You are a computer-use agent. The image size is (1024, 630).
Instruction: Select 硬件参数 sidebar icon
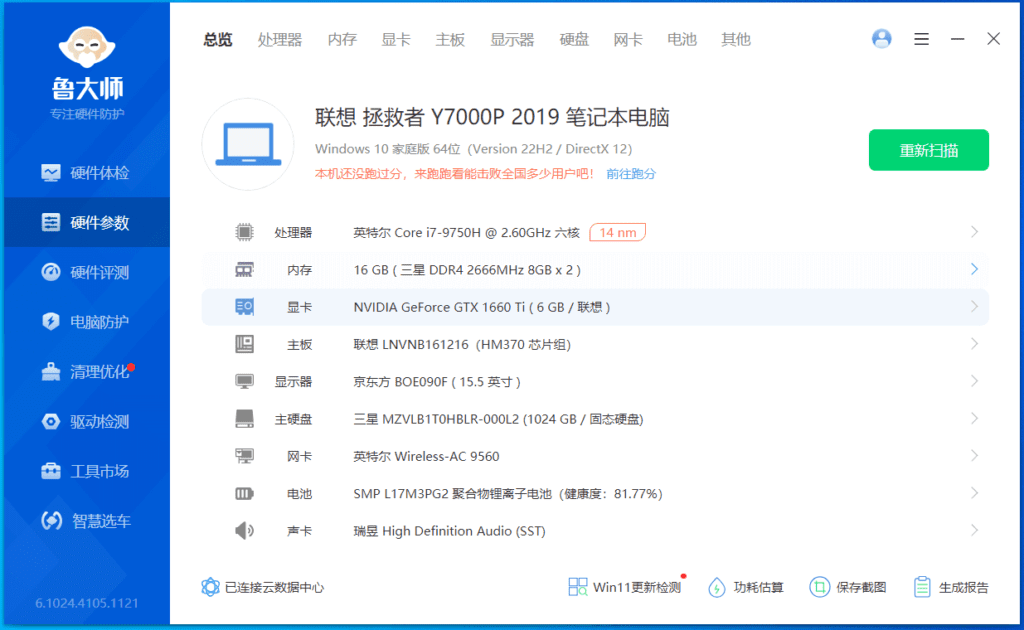coord(50,223)
